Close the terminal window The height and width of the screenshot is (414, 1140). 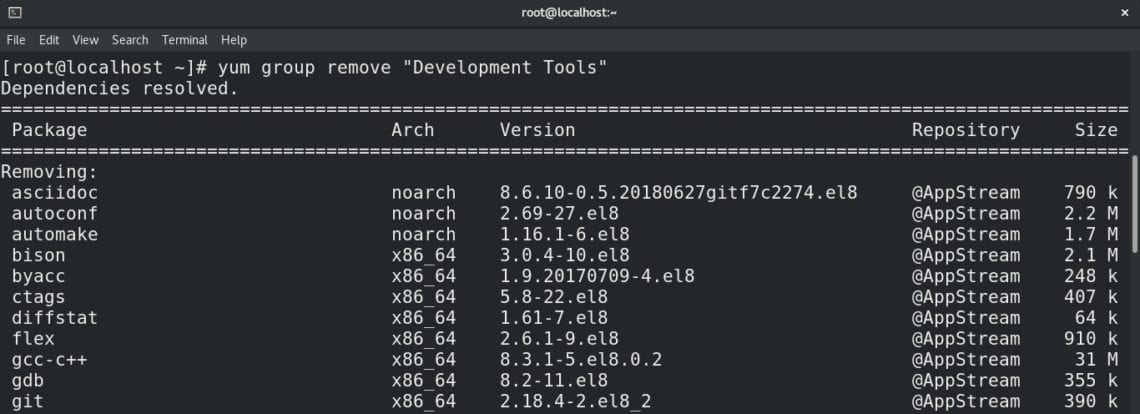coord(1125,12)
